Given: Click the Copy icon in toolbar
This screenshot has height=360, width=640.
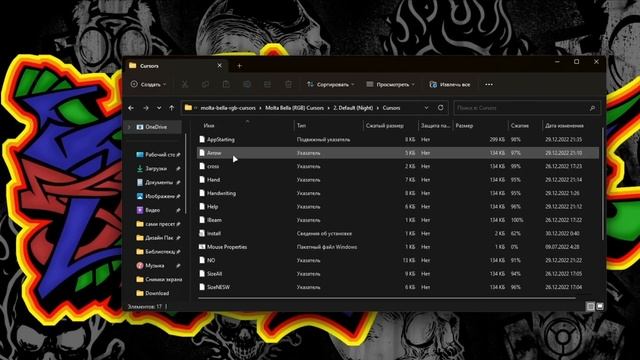Looking at the screenshot, I should tap(205, 84).
